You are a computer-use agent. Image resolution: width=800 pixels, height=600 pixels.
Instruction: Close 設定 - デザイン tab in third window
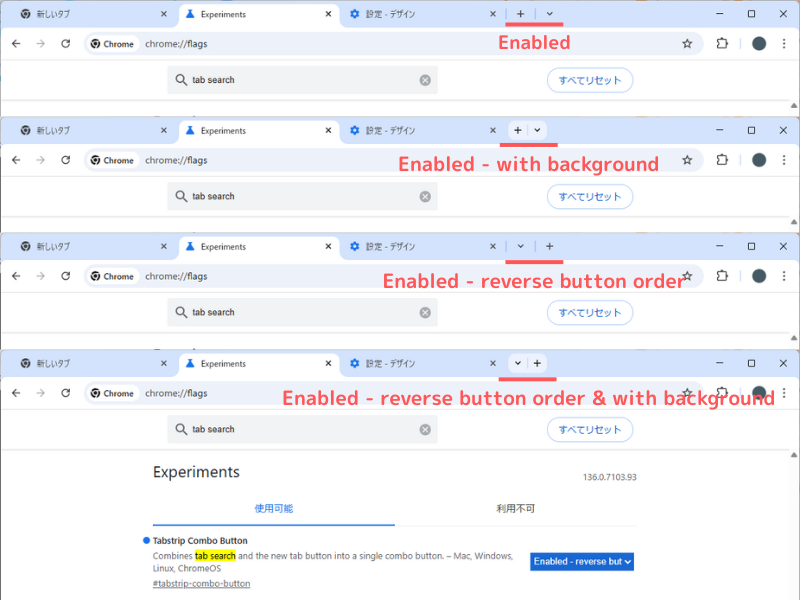(493, 246)
